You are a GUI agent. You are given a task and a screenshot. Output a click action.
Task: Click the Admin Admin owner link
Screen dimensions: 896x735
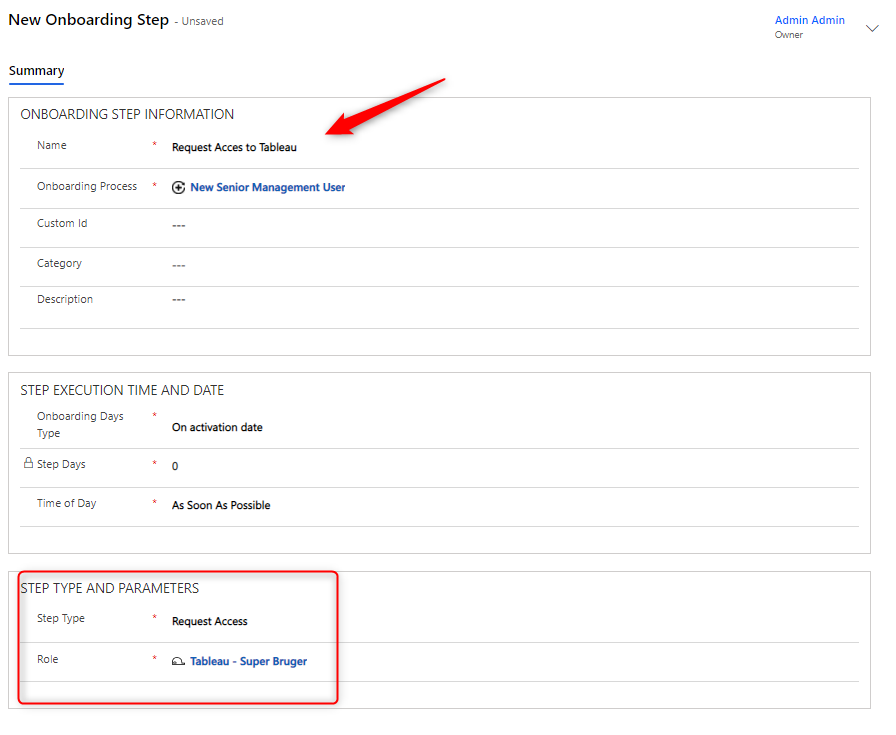point(809,20)
